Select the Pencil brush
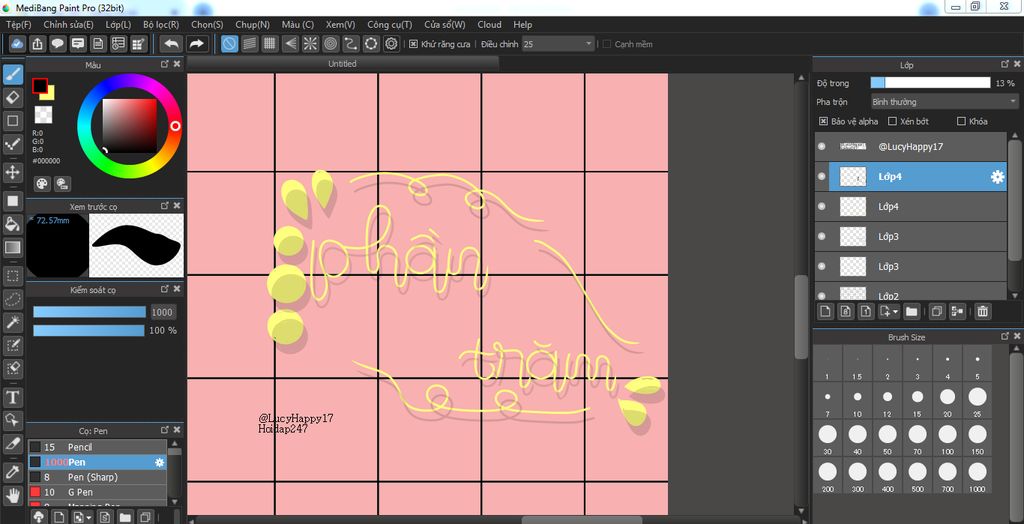The height and width of the screenshot is (524, 1024). 98,447
